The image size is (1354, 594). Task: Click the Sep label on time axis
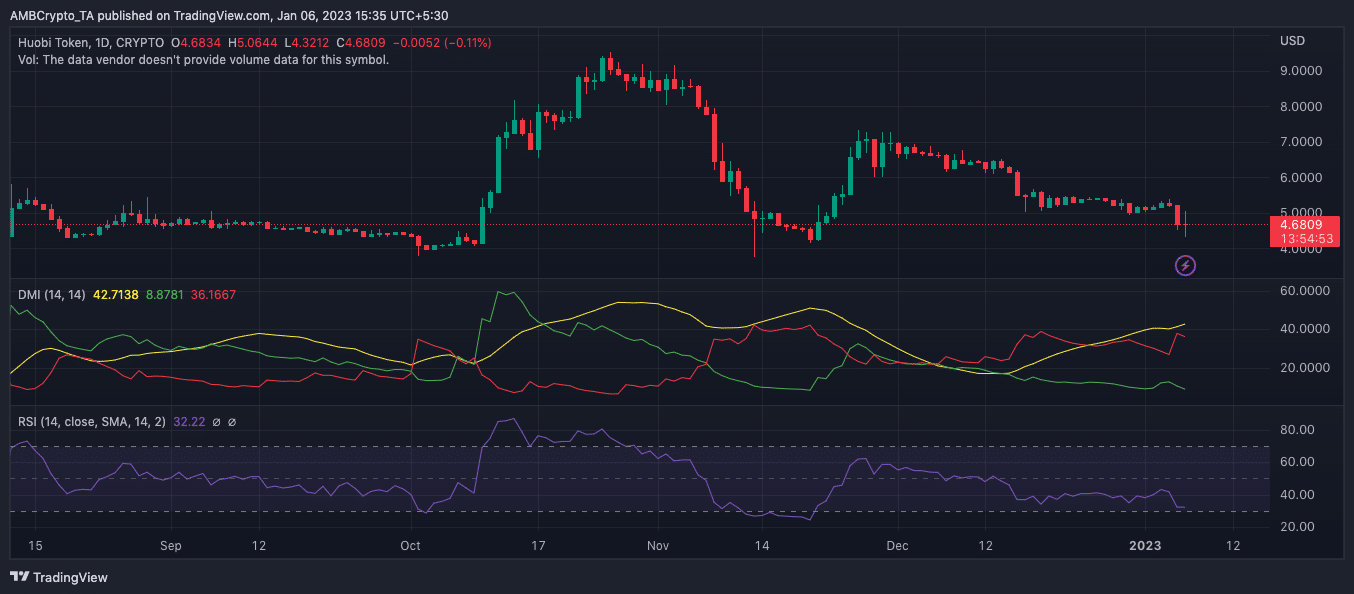[x=171, y=546]
